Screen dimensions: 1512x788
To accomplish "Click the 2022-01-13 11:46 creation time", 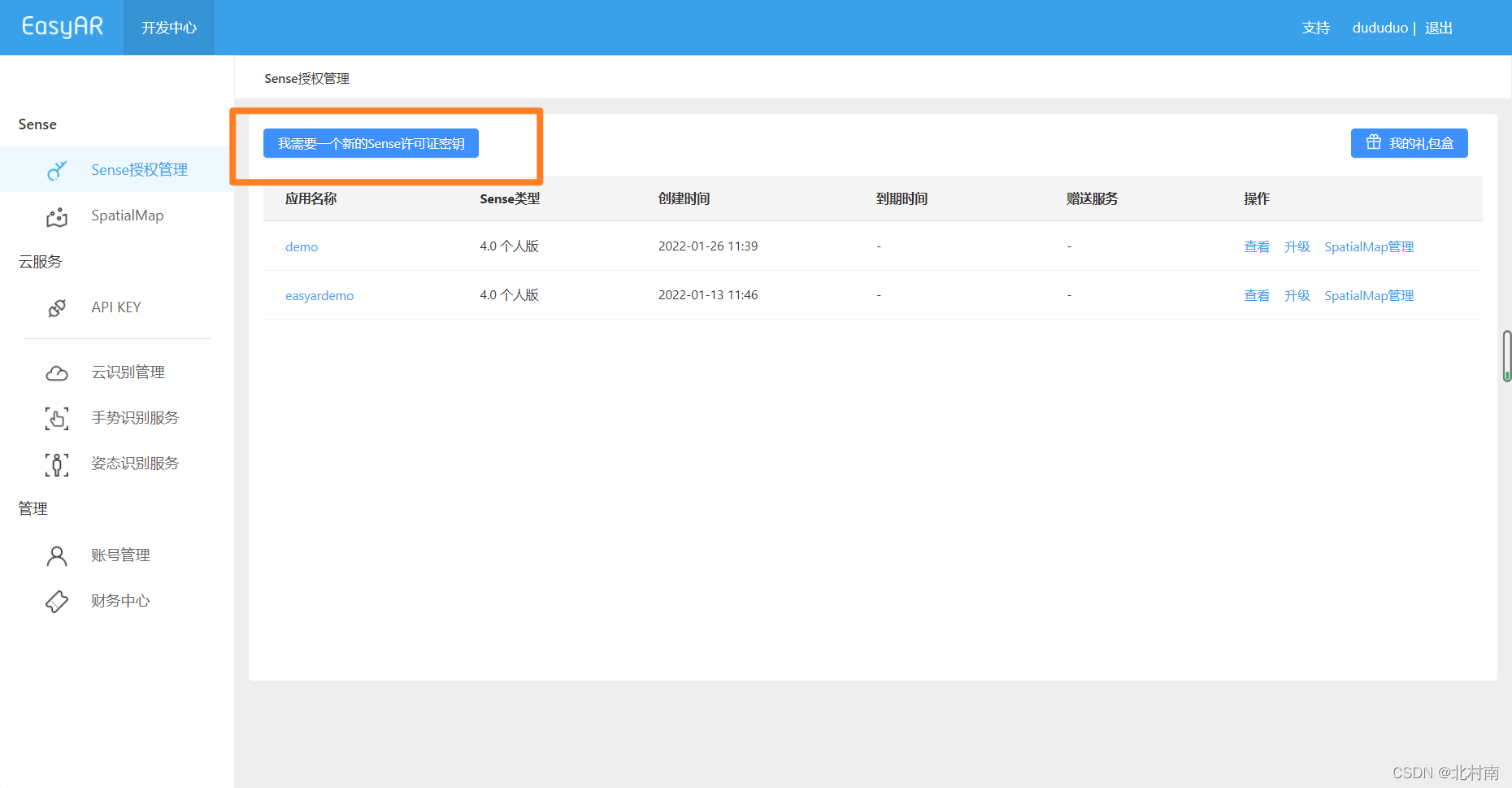I will [x=708, y=295].
